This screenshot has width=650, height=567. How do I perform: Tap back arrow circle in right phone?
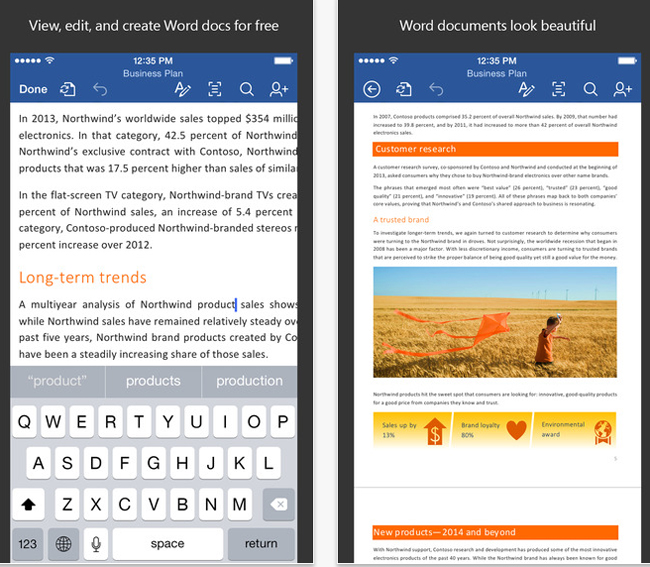[372, 89]
